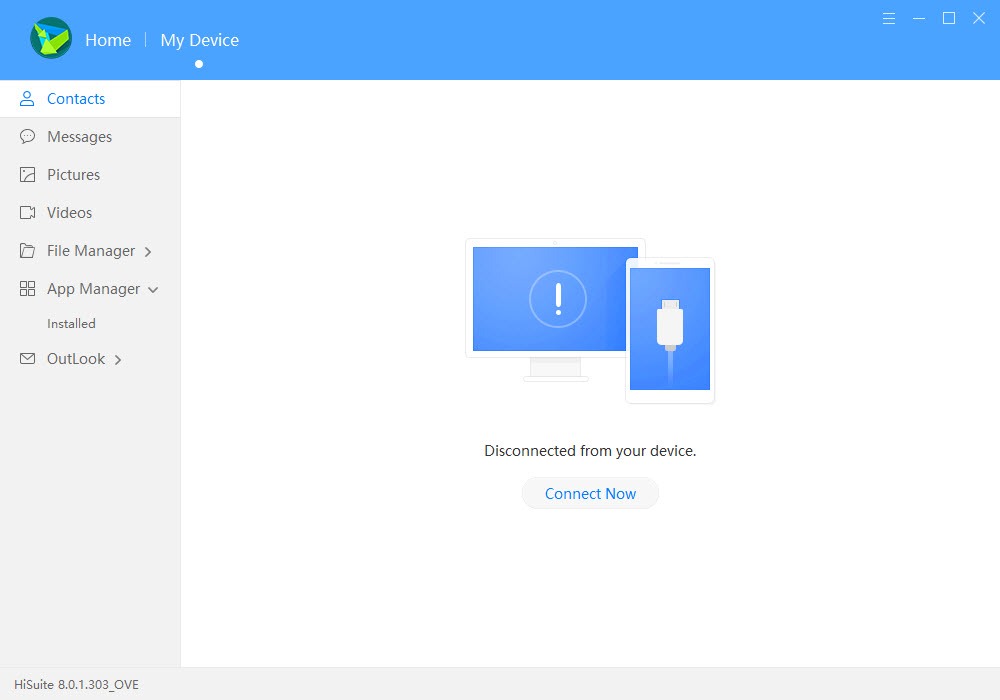Click the Messages speech bubble icon
Viewport: 1000px width, 700px height.
click(x=28, y=137)
